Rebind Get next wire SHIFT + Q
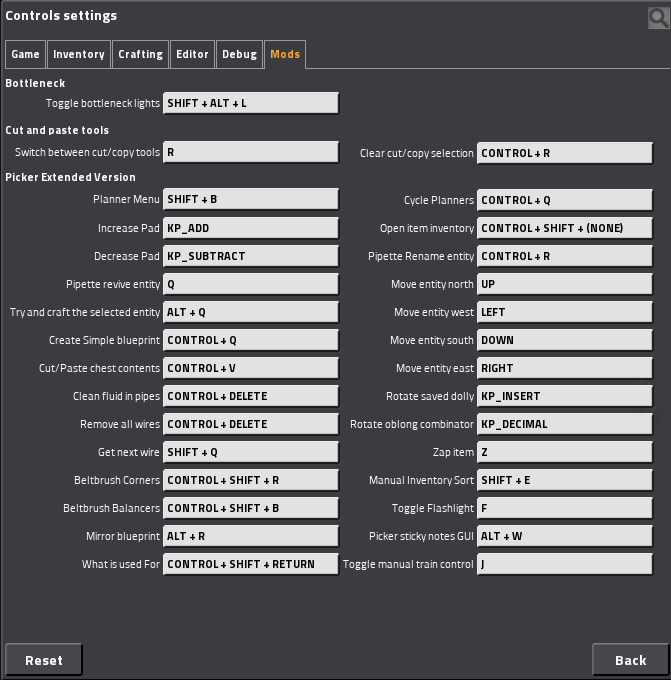This screenshot has width=671, height=680. 251,452
